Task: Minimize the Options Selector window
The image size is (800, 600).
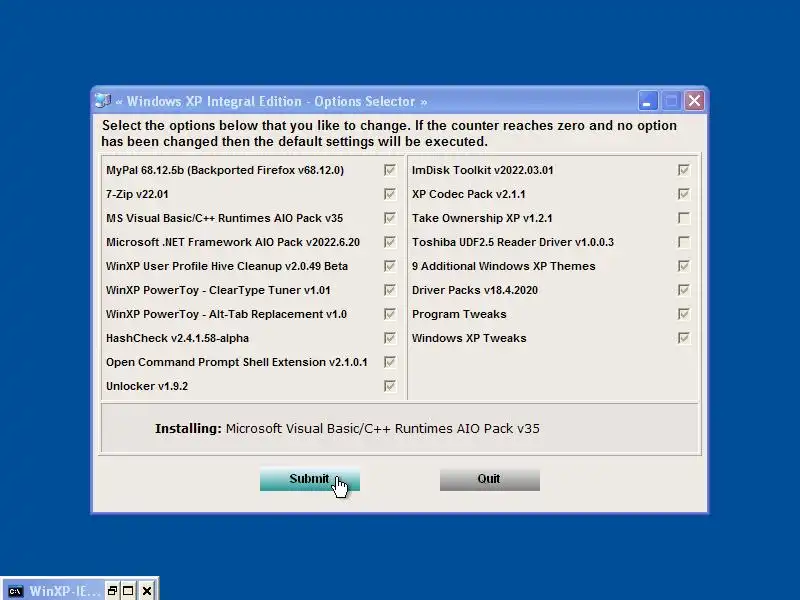Action: pos(647,101)
